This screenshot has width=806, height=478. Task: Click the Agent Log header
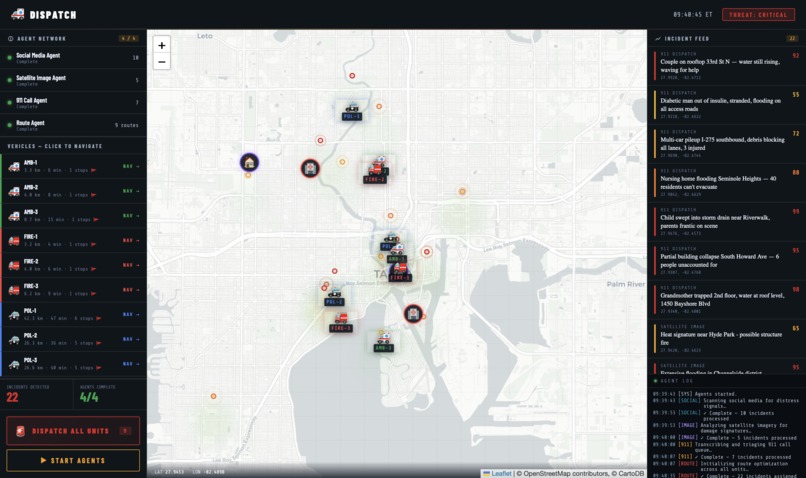676,381
